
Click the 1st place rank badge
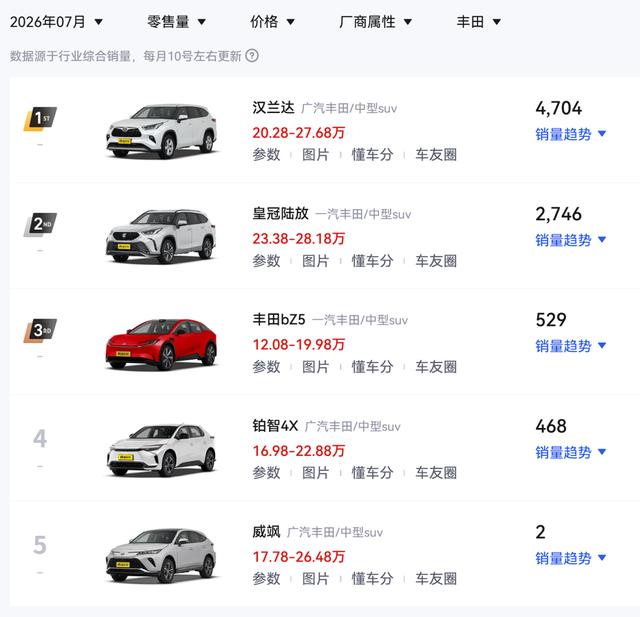40,119
